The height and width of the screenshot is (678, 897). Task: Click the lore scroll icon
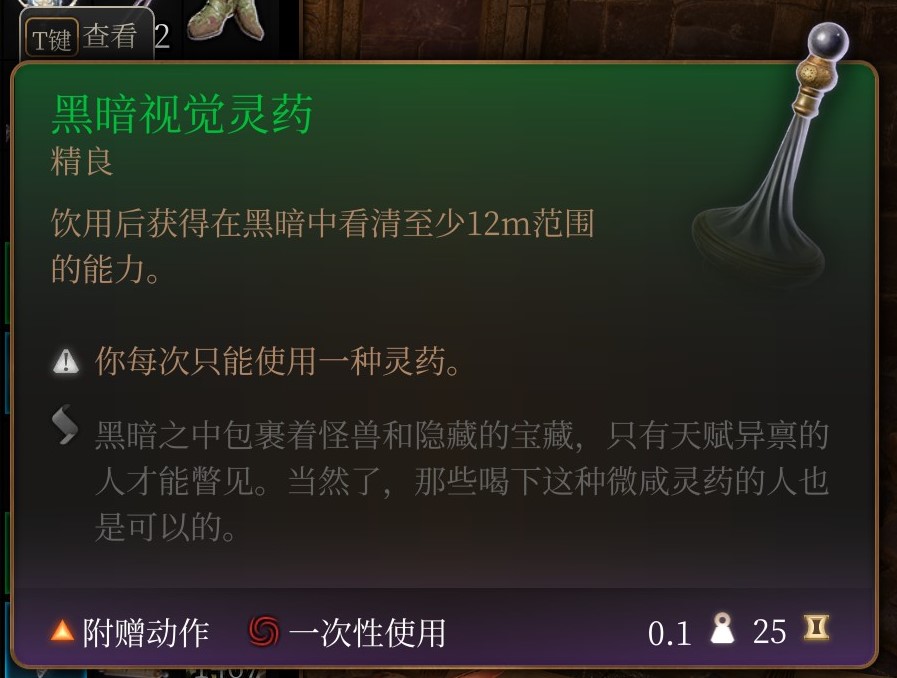(65, 424)
